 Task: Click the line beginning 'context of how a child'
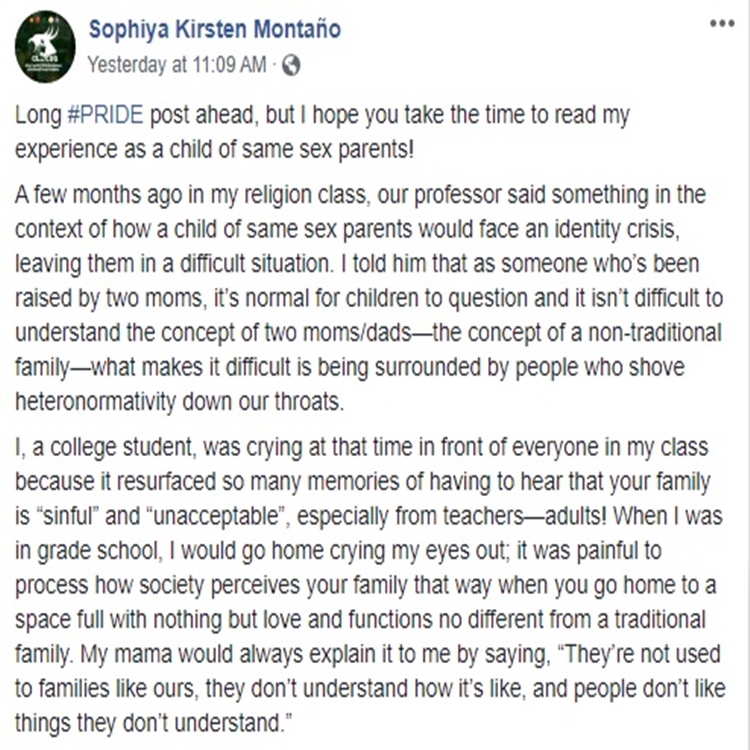point(347,230)
